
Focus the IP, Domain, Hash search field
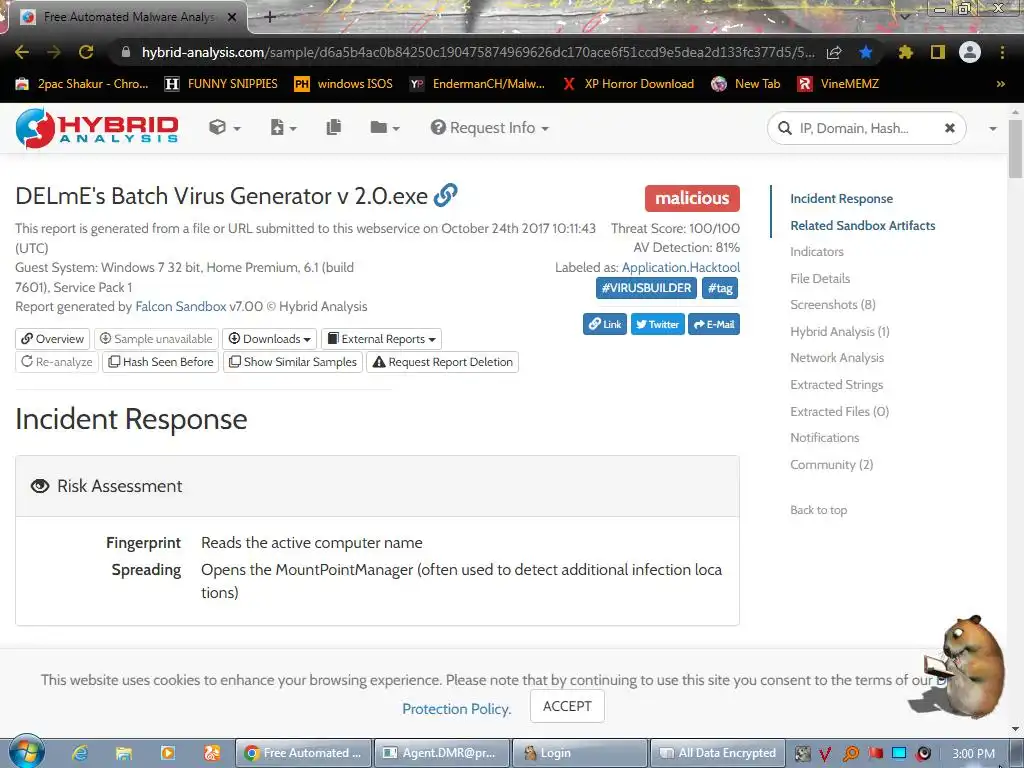[865, 128]
